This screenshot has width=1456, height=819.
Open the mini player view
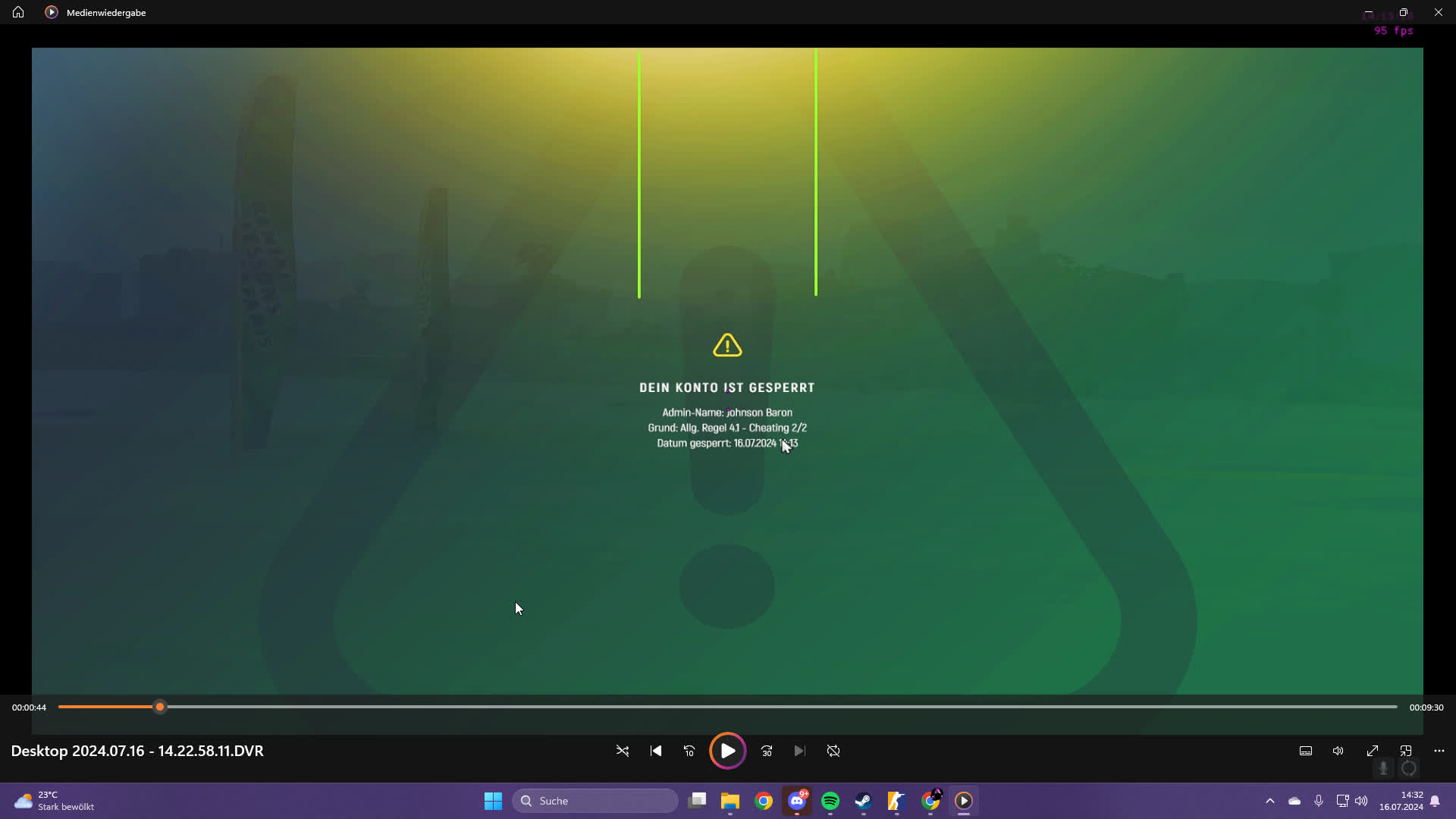pyautogui.click(x=1406, y=751)
